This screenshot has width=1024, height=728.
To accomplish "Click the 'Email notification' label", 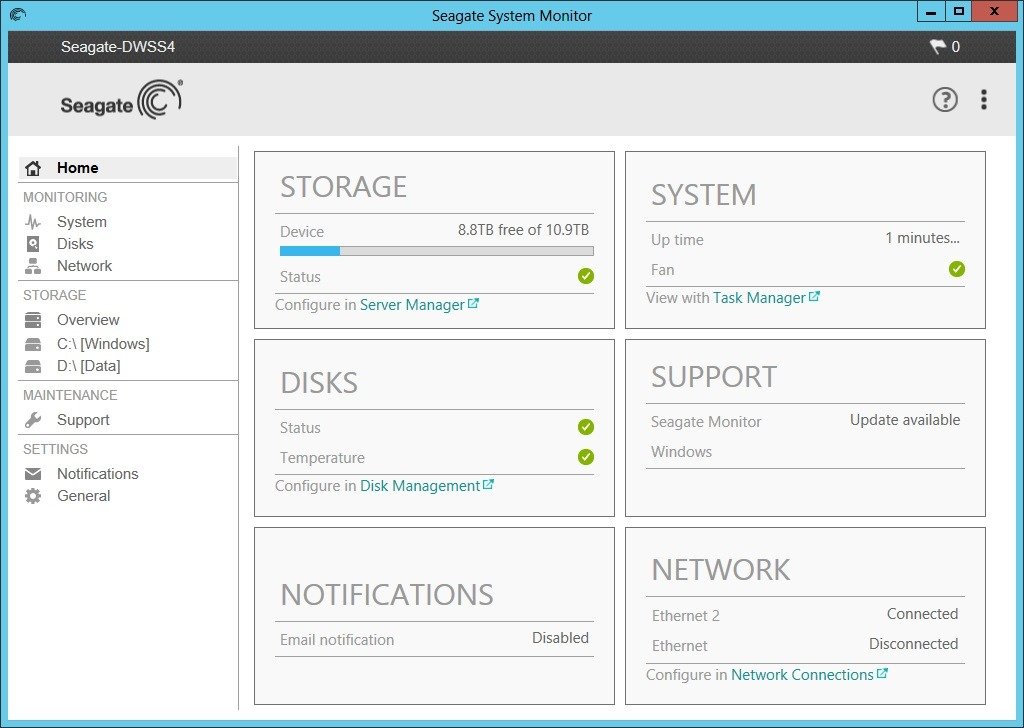I will pyautogui.click(x=337, y=640).
